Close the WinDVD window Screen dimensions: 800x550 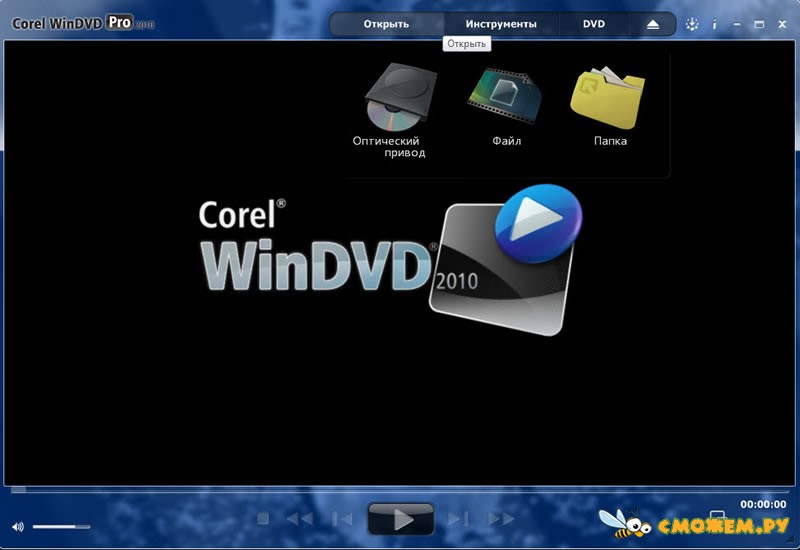click(782, 24)
